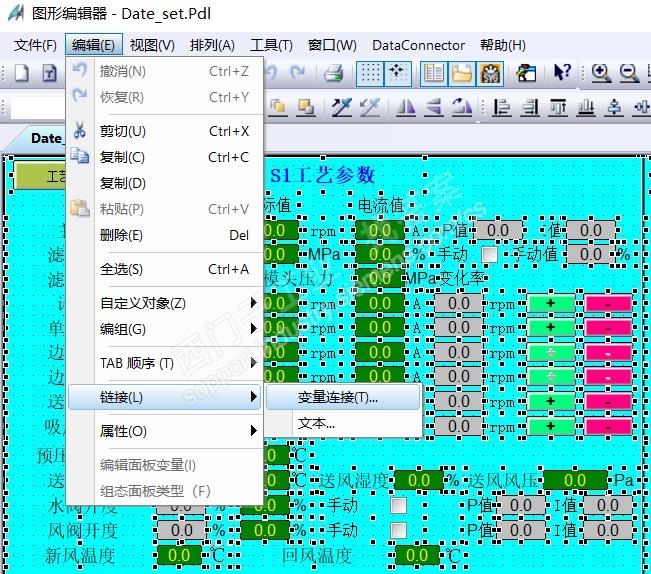Viewport: 651px width, 574px height.
Task: Click the Print icon
Action: click(334, 73)
